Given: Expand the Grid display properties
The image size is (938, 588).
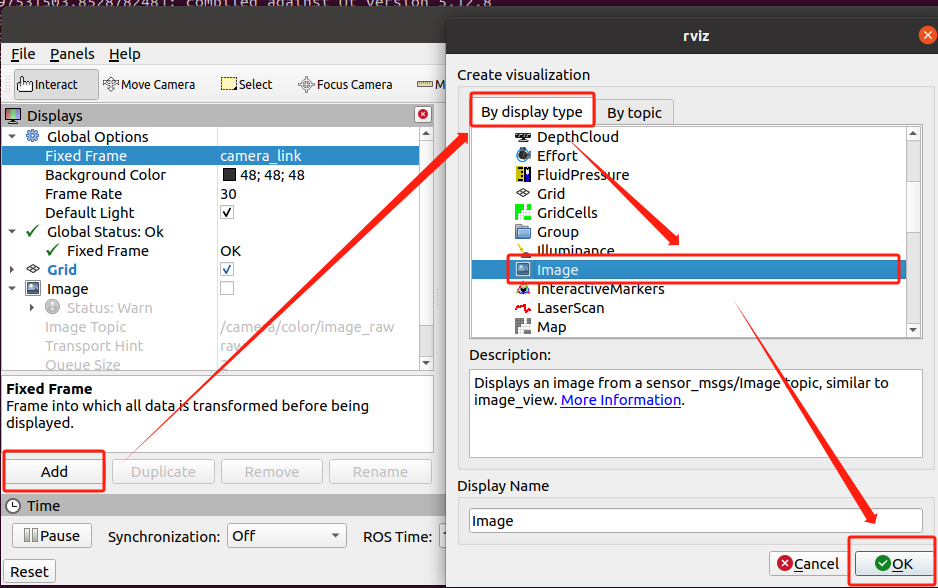Looking at the screenshot, I should pyautogui.click(x=12, y=270).
